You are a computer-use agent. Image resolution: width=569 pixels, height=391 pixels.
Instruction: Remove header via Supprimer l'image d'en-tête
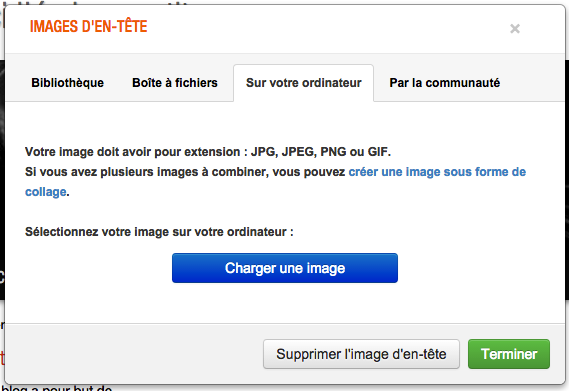pos(361,354)
